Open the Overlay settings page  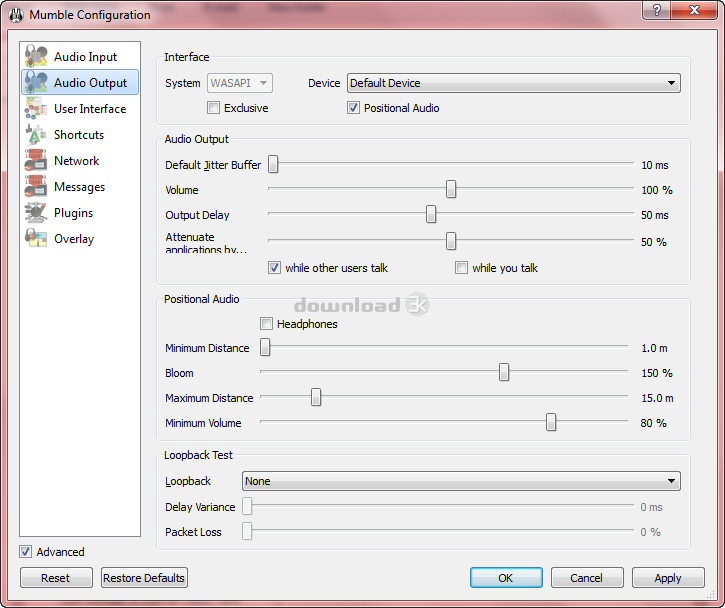pyautogui.click(x=80, y=238)
